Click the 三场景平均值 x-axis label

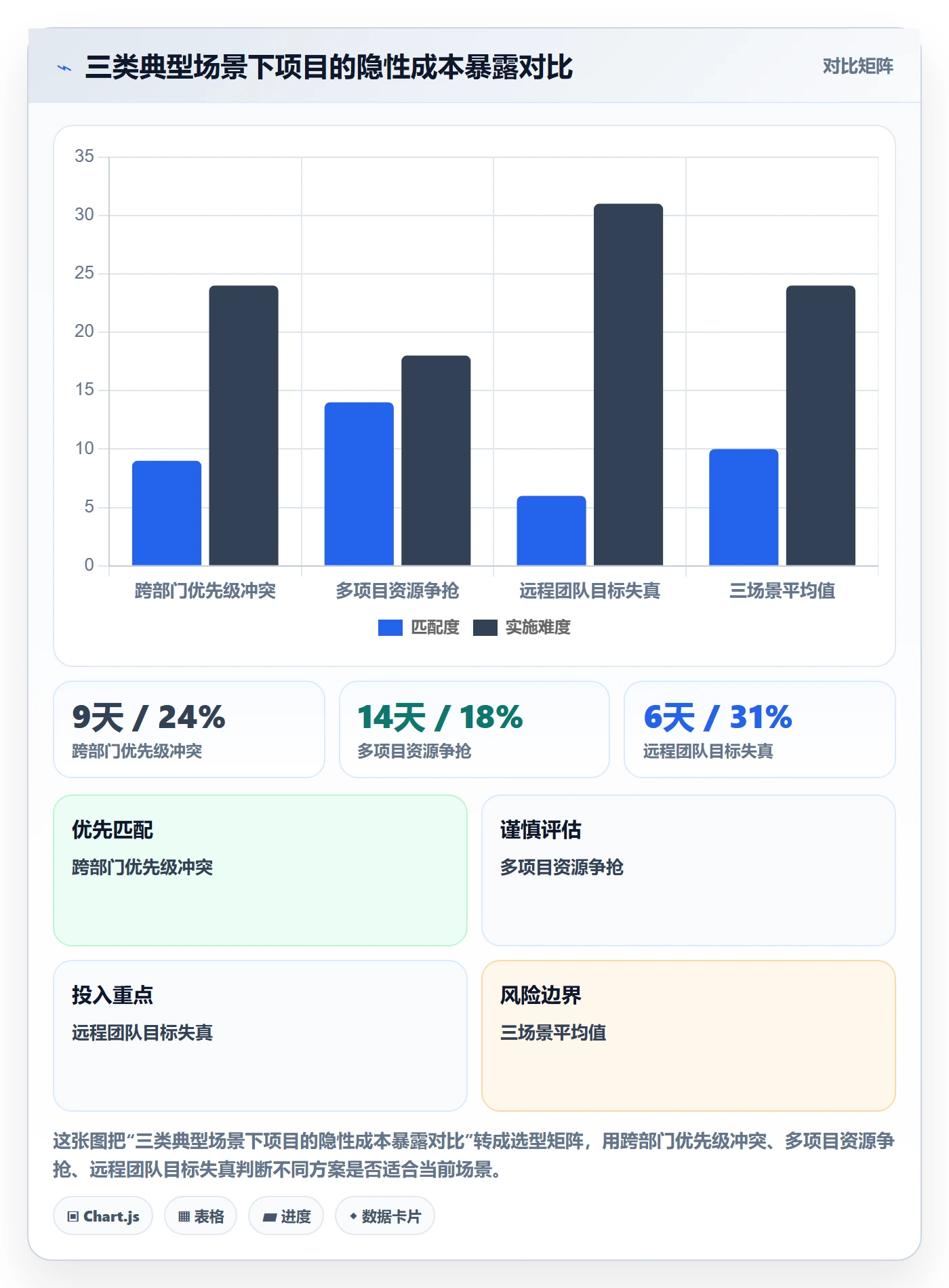[782, 591]
